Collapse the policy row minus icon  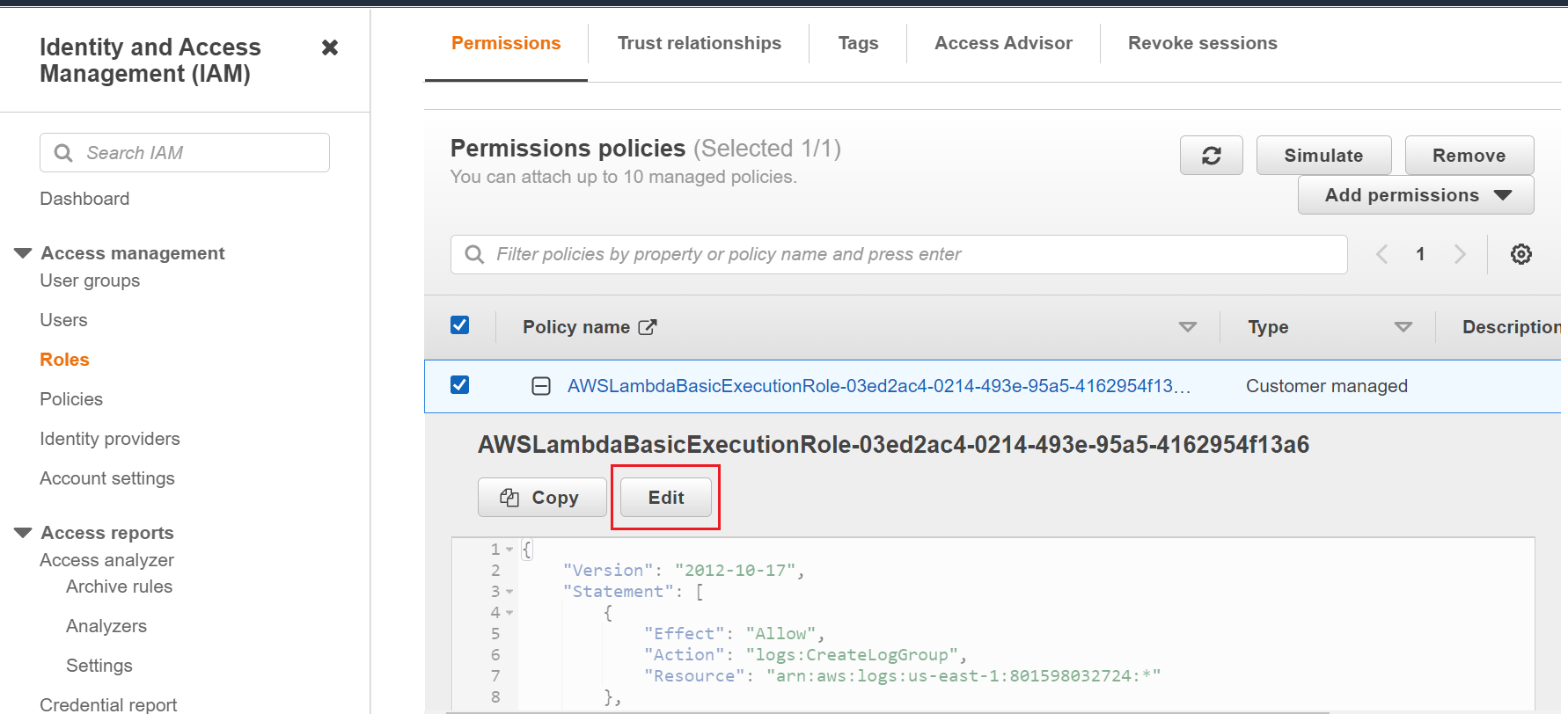[541, 386]
